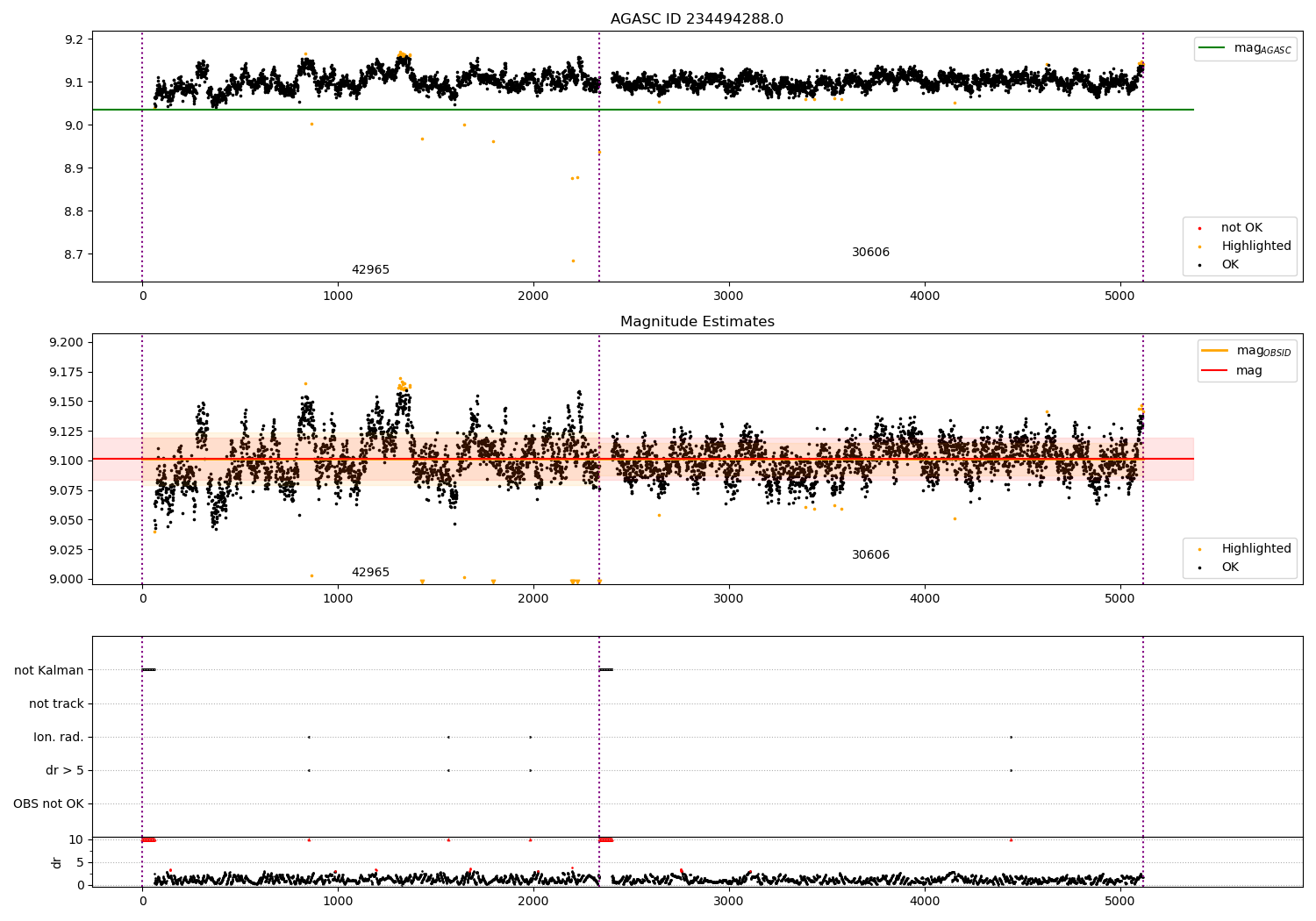Click the "9.075" y-axis tick label
This screenshot has width=1316, height=921.
(x=68, y=490)
